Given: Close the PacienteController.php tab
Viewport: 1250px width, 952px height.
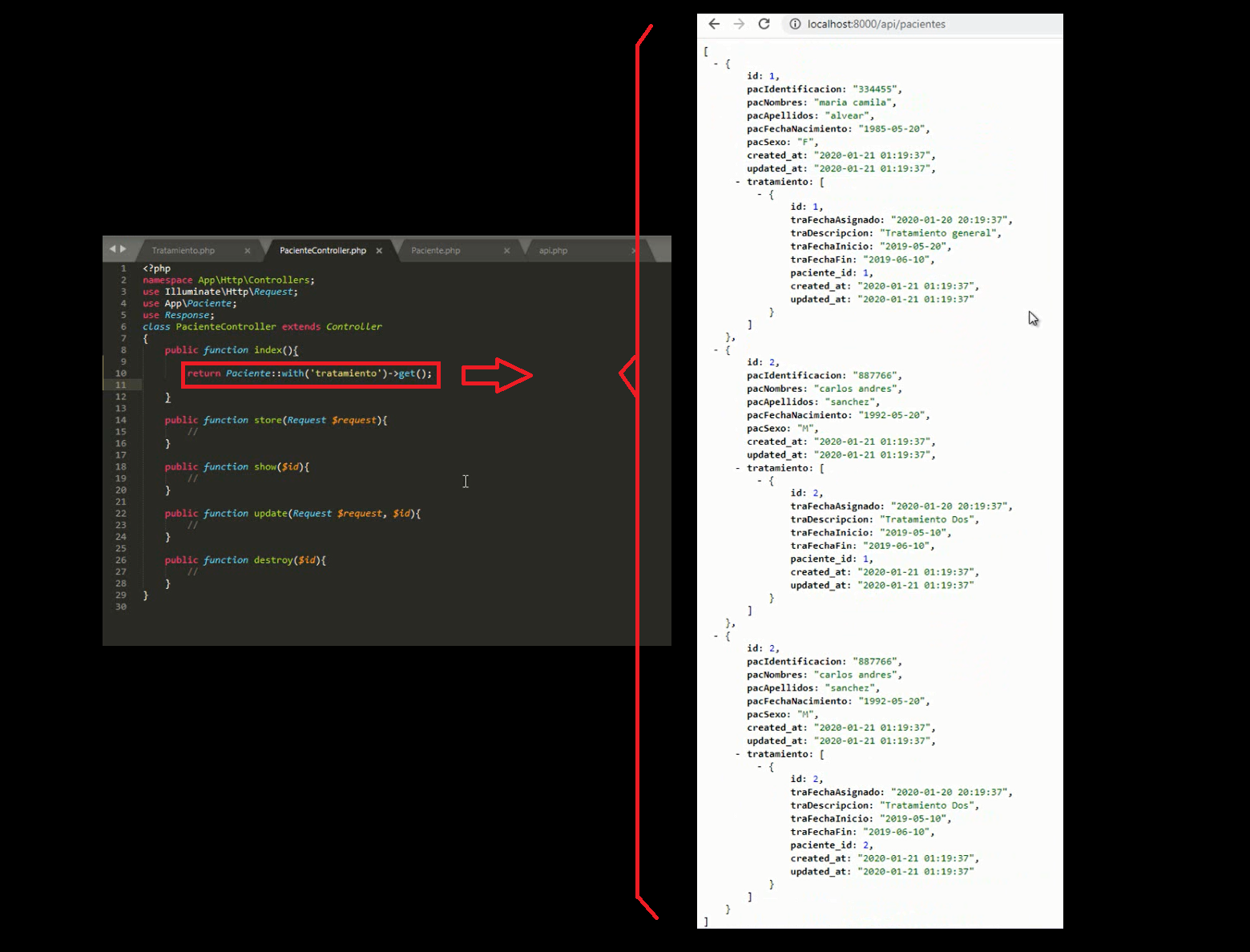Looking at the screenshot, I should tap(379, 251).
